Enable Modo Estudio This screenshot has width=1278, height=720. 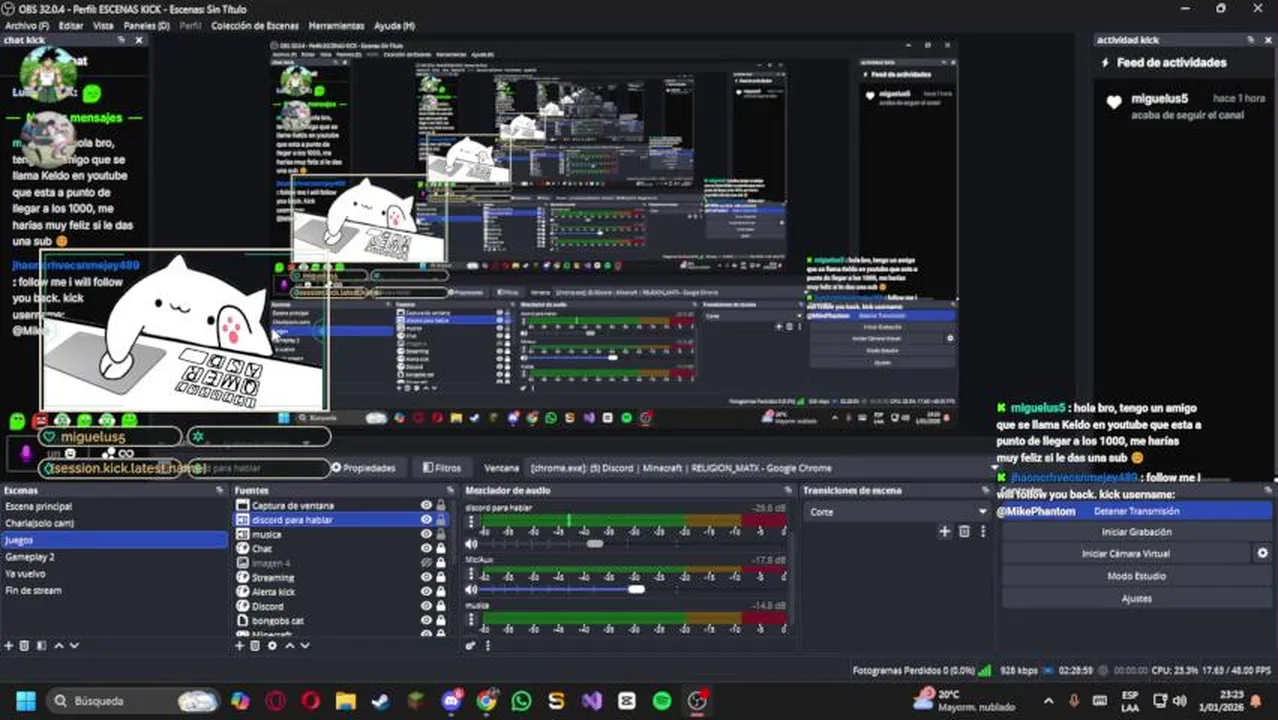pos(1136,576)
